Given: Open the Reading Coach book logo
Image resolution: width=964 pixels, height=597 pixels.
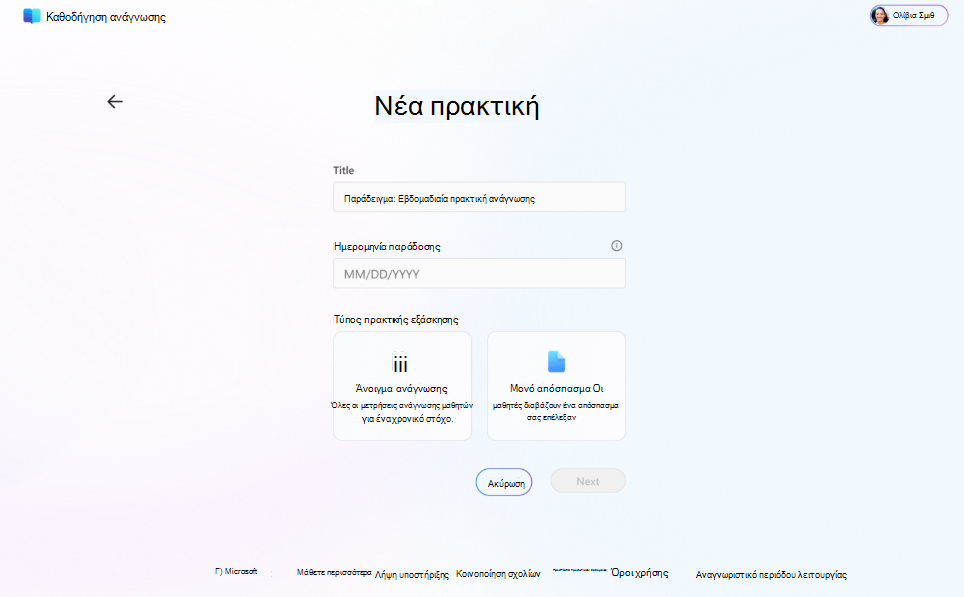Looking at the screenshot, I should point(31,17).
